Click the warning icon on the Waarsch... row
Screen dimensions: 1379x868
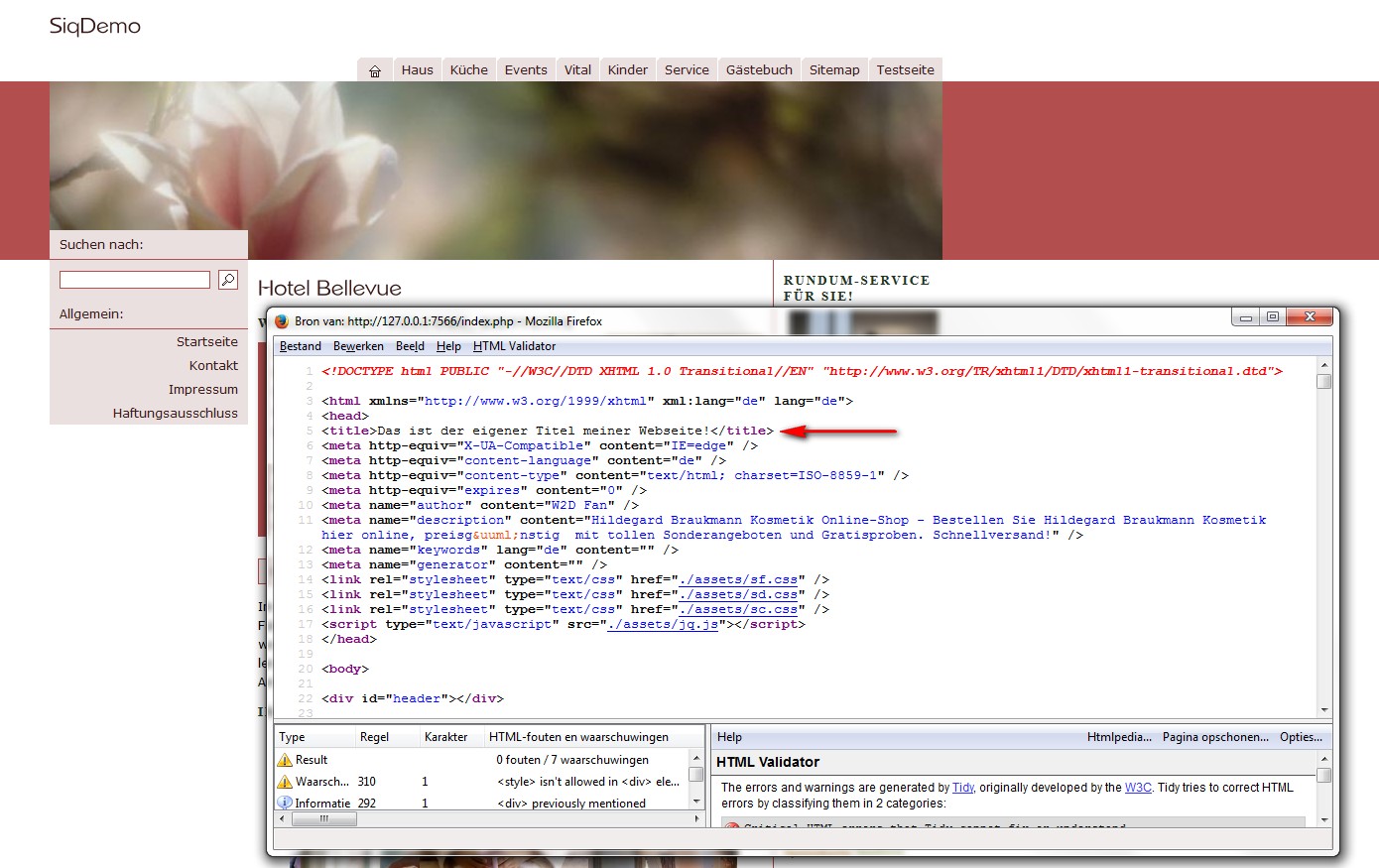285,782
